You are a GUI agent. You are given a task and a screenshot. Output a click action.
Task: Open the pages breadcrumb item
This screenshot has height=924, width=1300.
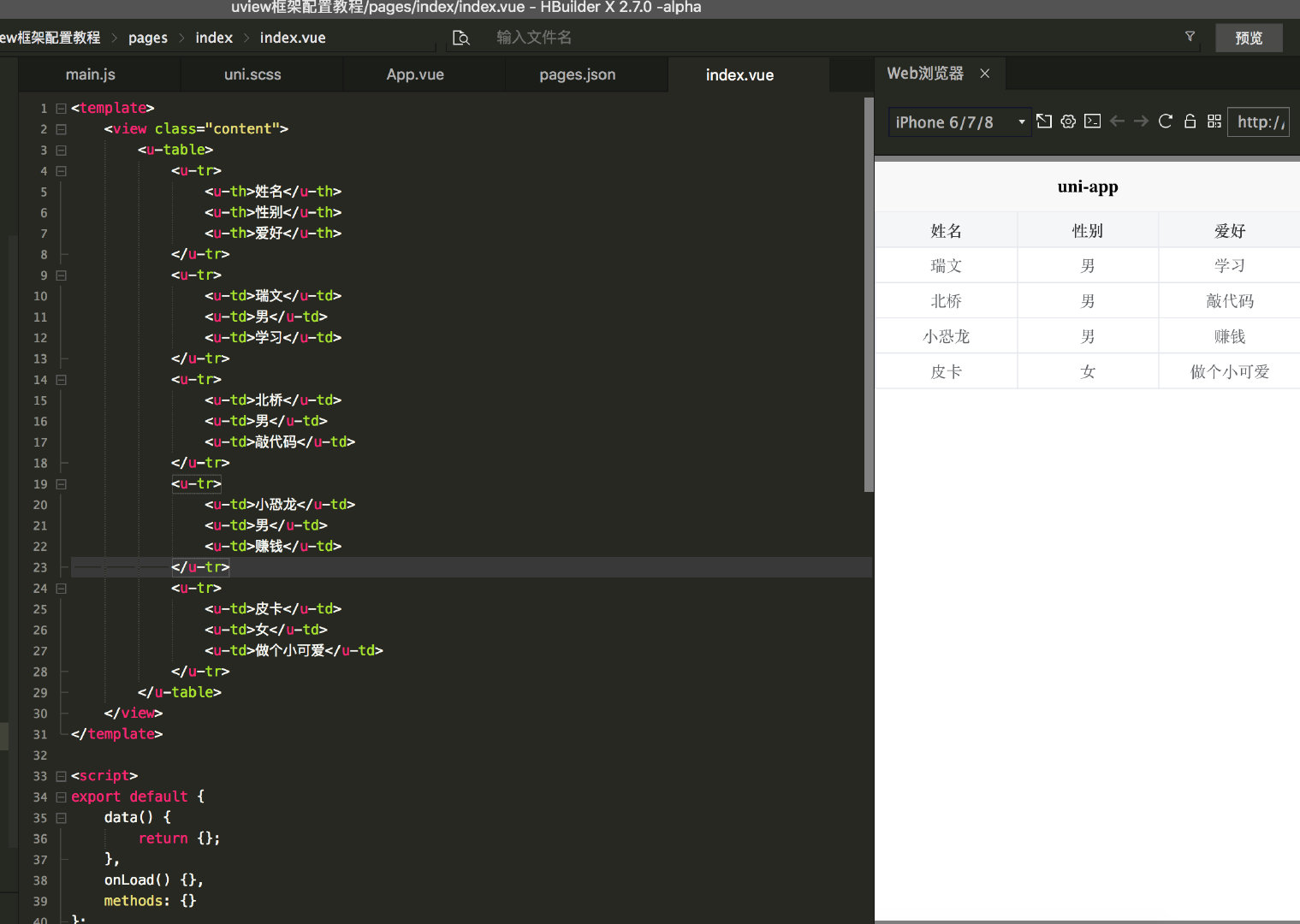(x=148, y=38)
